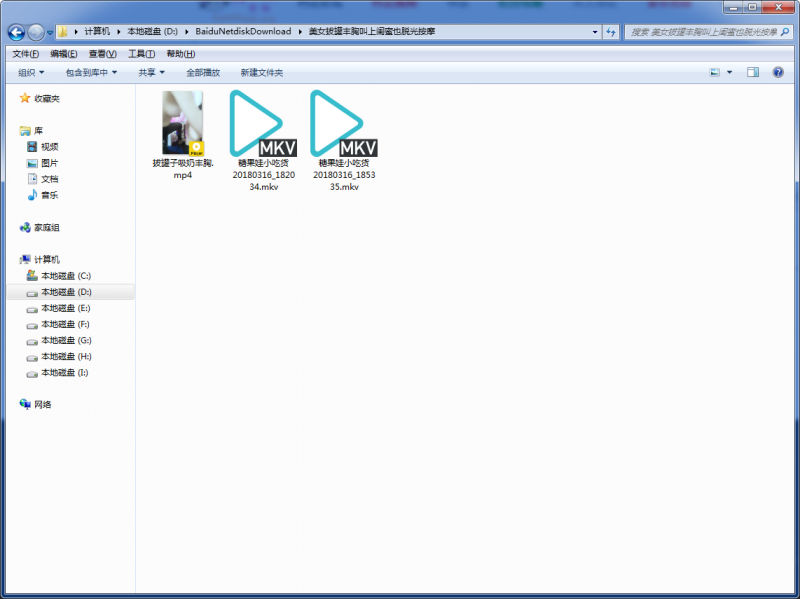Open the 工具(T) menu

click(142, 54)
